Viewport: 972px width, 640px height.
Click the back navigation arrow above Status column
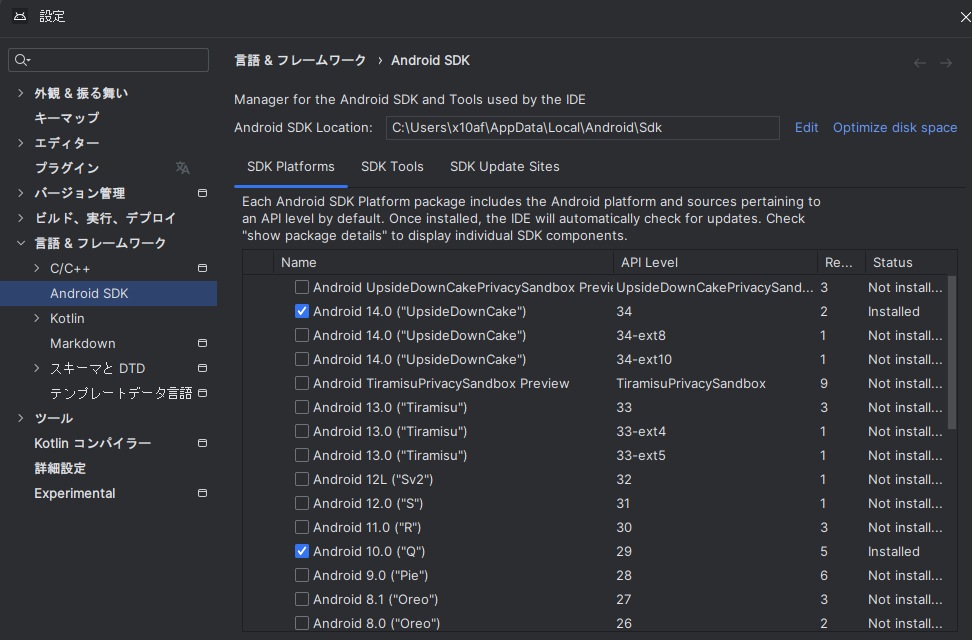[x=919, y=62]
